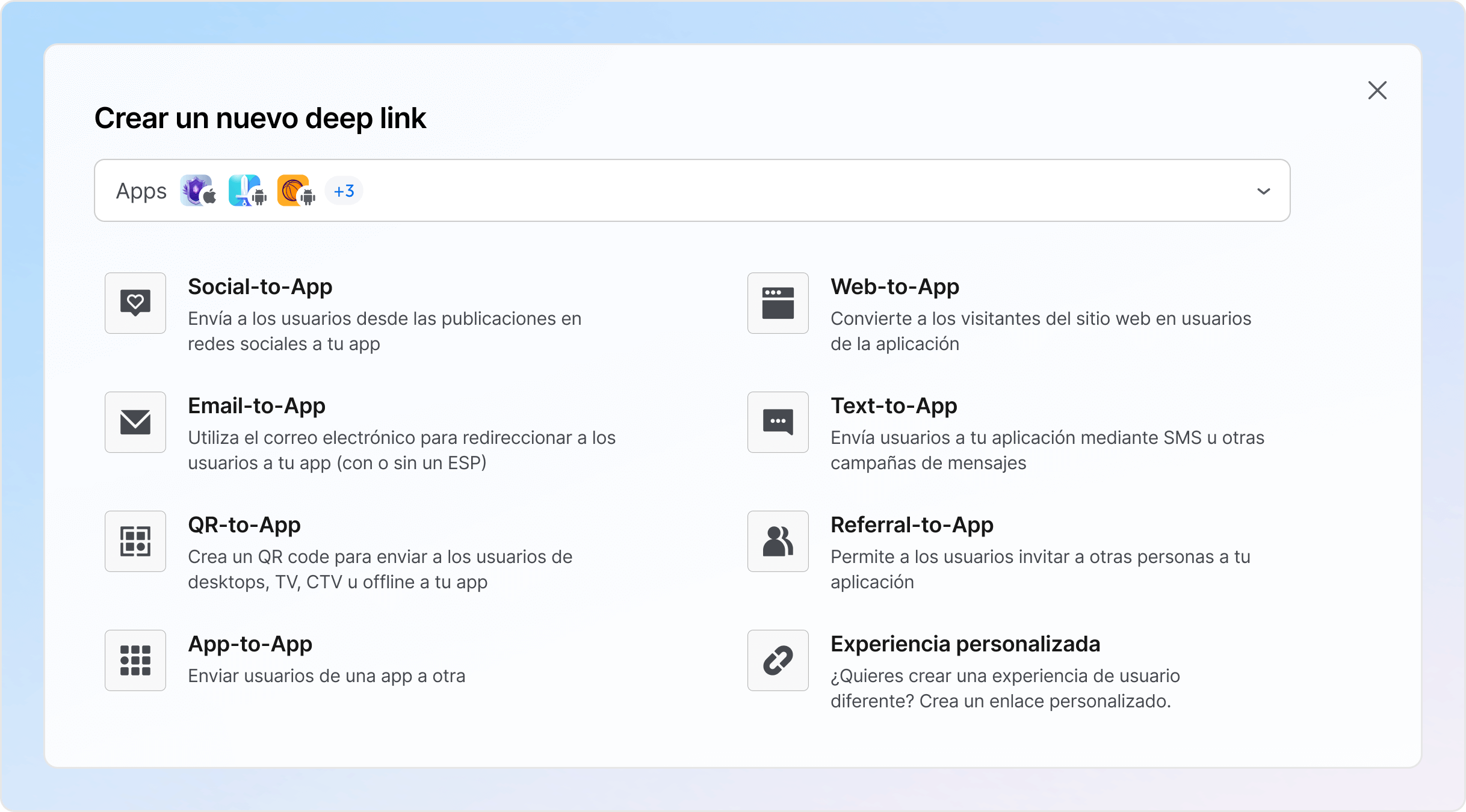Choose the Email-to-App deep link option

pos(257,406)
